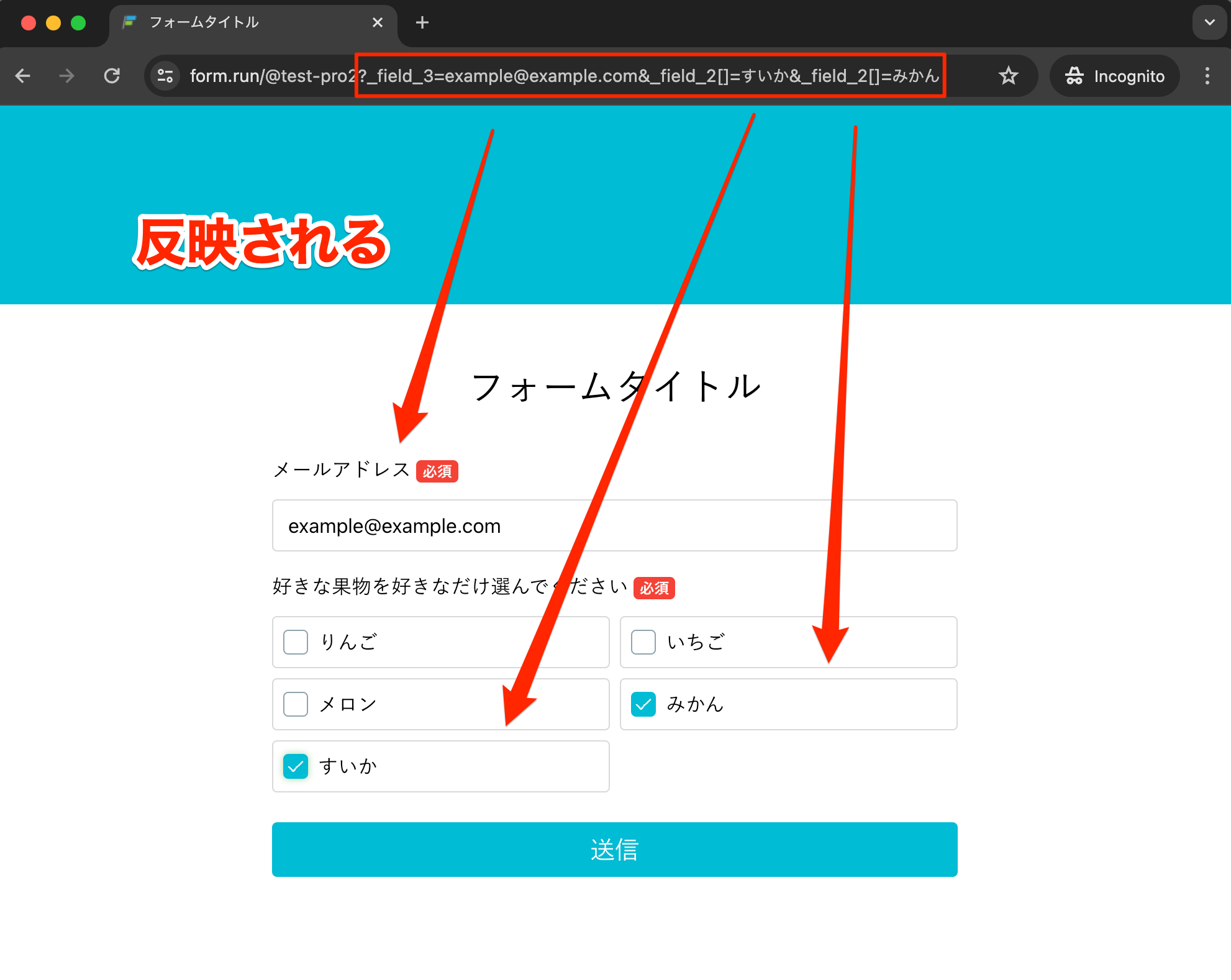Click the browser forward arrow
This screenshot has width=1231, height=980.
coord(66,76)
